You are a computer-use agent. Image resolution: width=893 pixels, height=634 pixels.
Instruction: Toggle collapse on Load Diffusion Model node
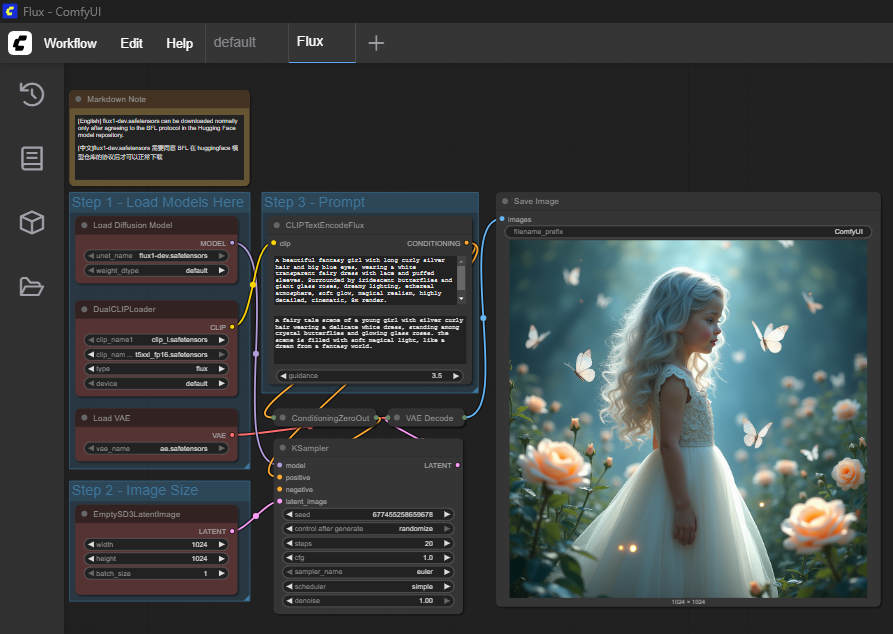pyautogui.click(x=85, y=225)
